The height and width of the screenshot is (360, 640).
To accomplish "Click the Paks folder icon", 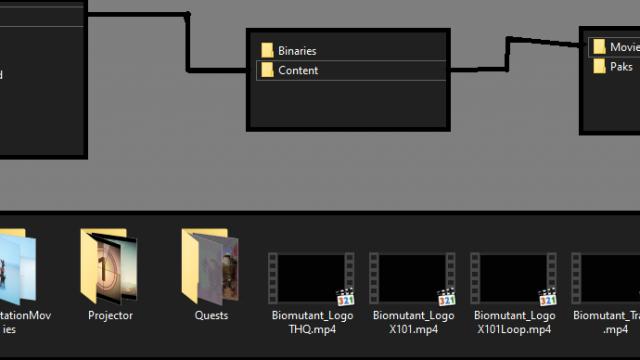I will click(599, 66).
